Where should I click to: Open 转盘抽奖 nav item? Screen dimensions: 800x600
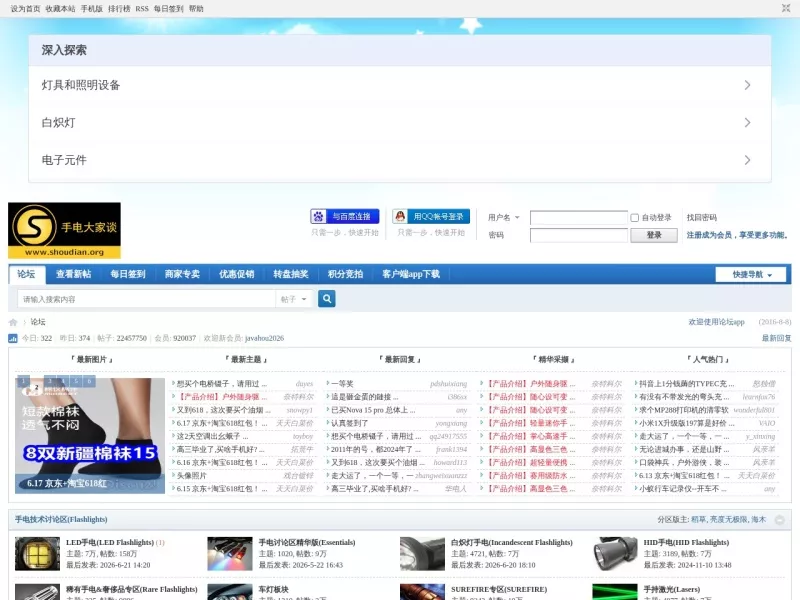pyautogui.click(x=291, y=274)
